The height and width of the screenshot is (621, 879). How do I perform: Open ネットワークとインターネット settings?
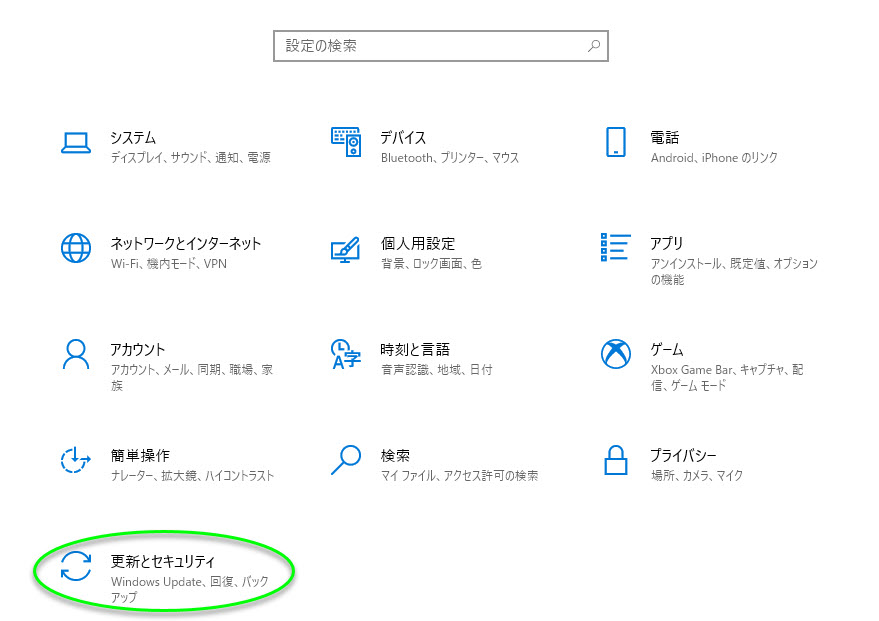(186, 243)
